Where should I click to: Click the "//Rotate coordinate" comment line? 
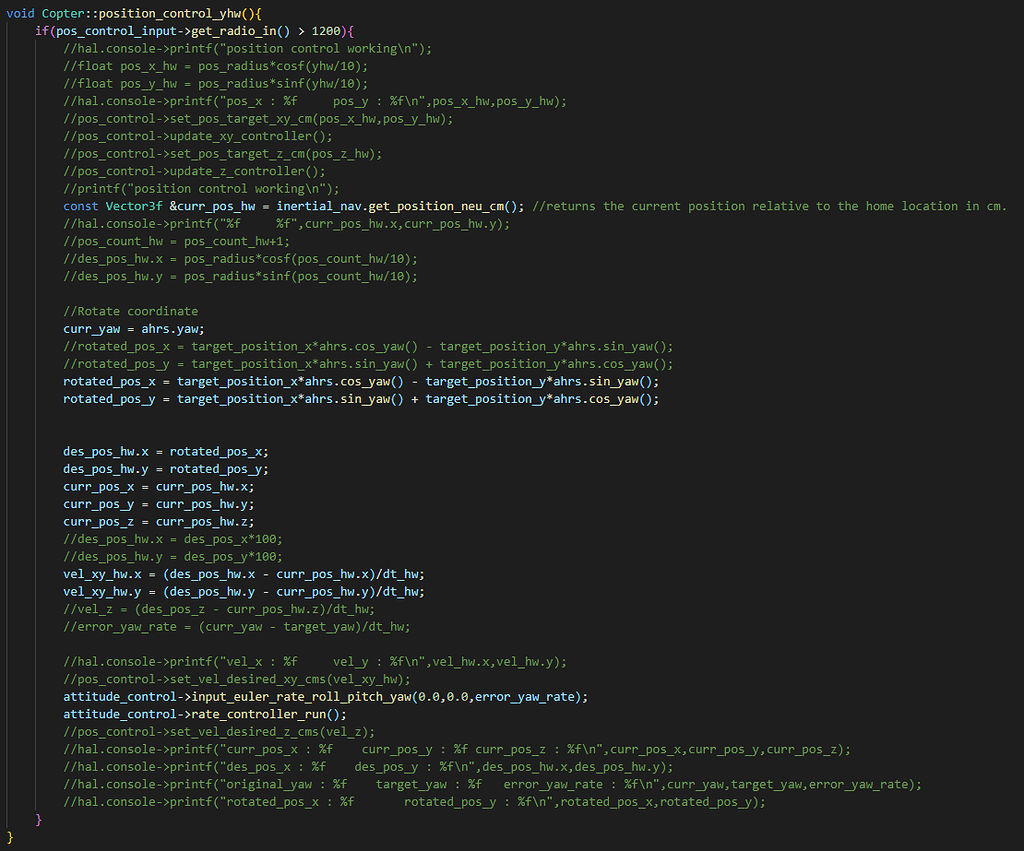(130, 311)
